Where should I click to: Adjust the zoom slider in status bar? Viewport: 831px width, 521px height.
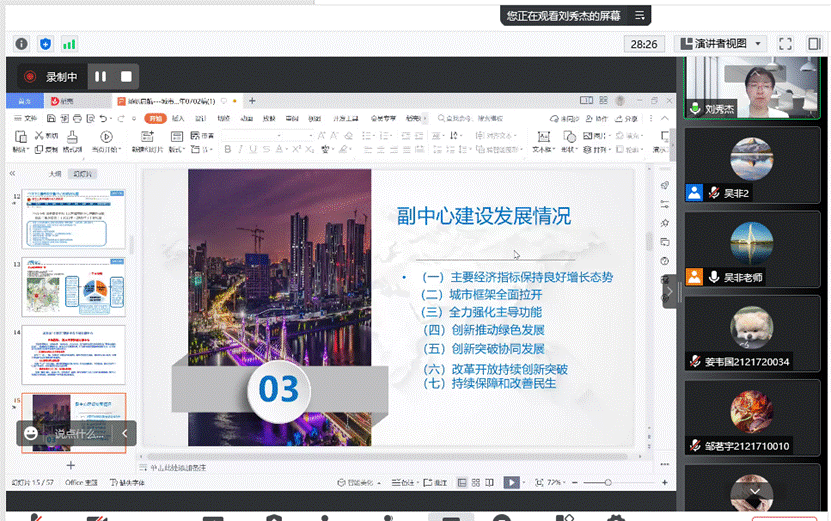coord(608,482)
